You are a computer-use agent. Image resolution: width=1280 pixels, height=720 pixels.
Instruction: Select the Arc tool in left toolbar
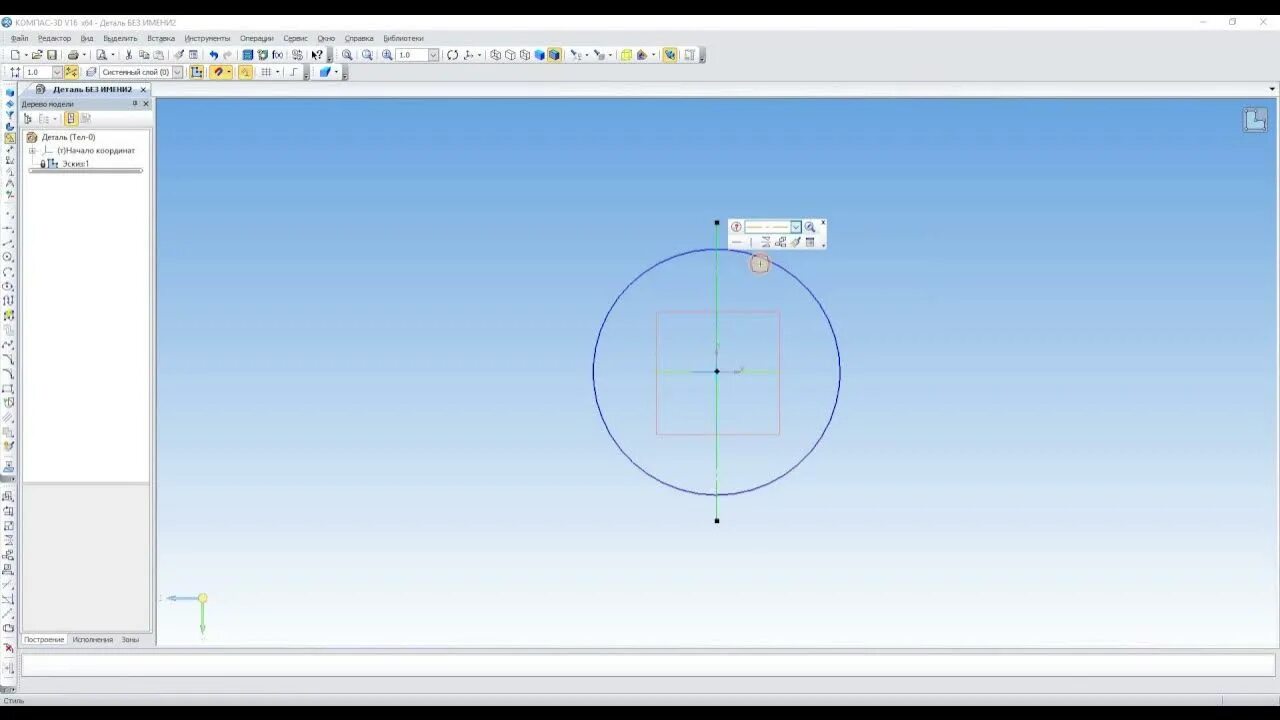click(8, 271)
